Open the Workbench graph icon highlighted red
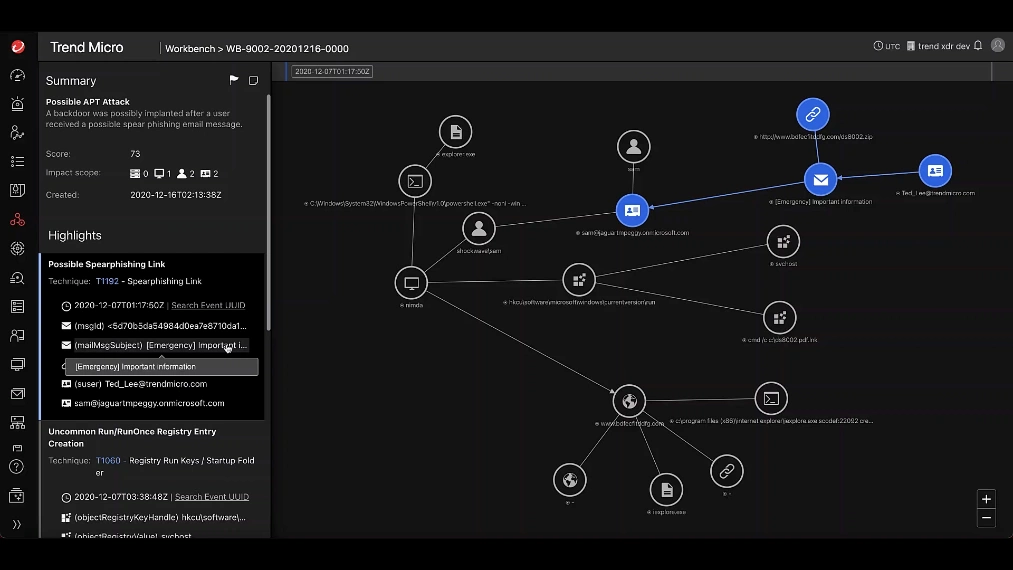Image resolution: width=1013 pixels, height=570 pixels. [x=17, y=220]
